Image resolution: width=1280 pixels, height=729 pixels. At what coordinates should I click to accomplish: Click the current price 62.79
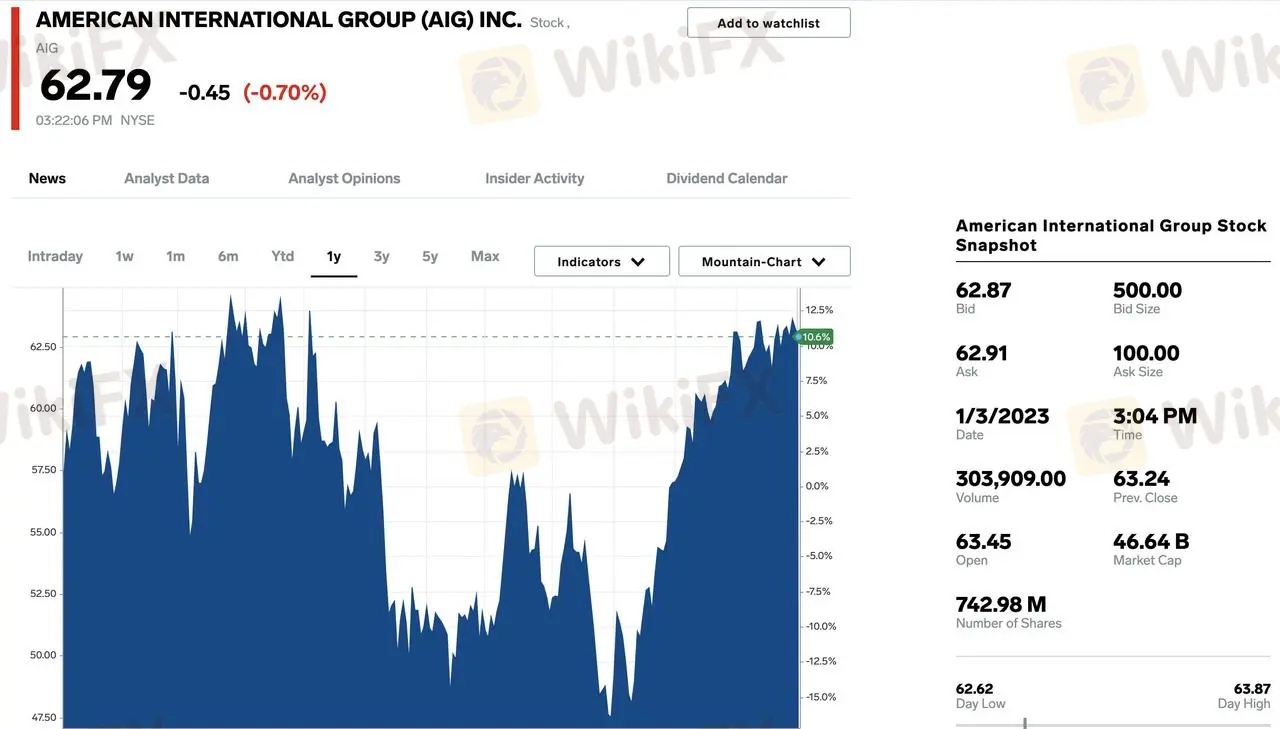[x=95, y=85]
